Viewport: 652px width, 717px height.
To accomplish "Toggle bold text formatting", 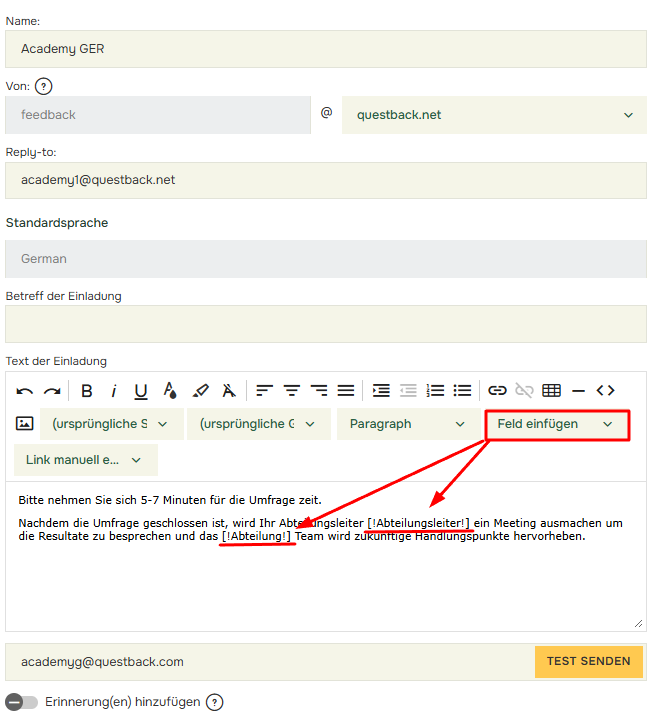I will coord(87,391).
